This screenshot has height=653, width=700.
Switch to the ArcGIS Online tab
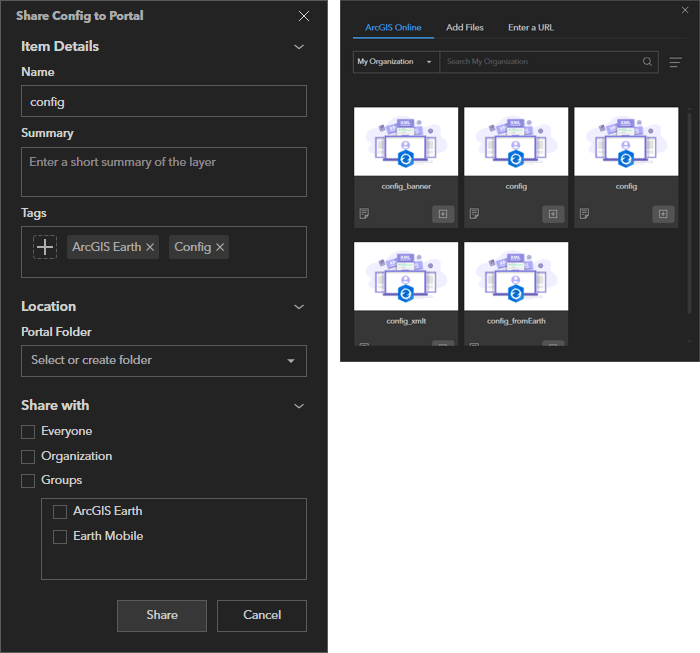click(x=393, y=28)
